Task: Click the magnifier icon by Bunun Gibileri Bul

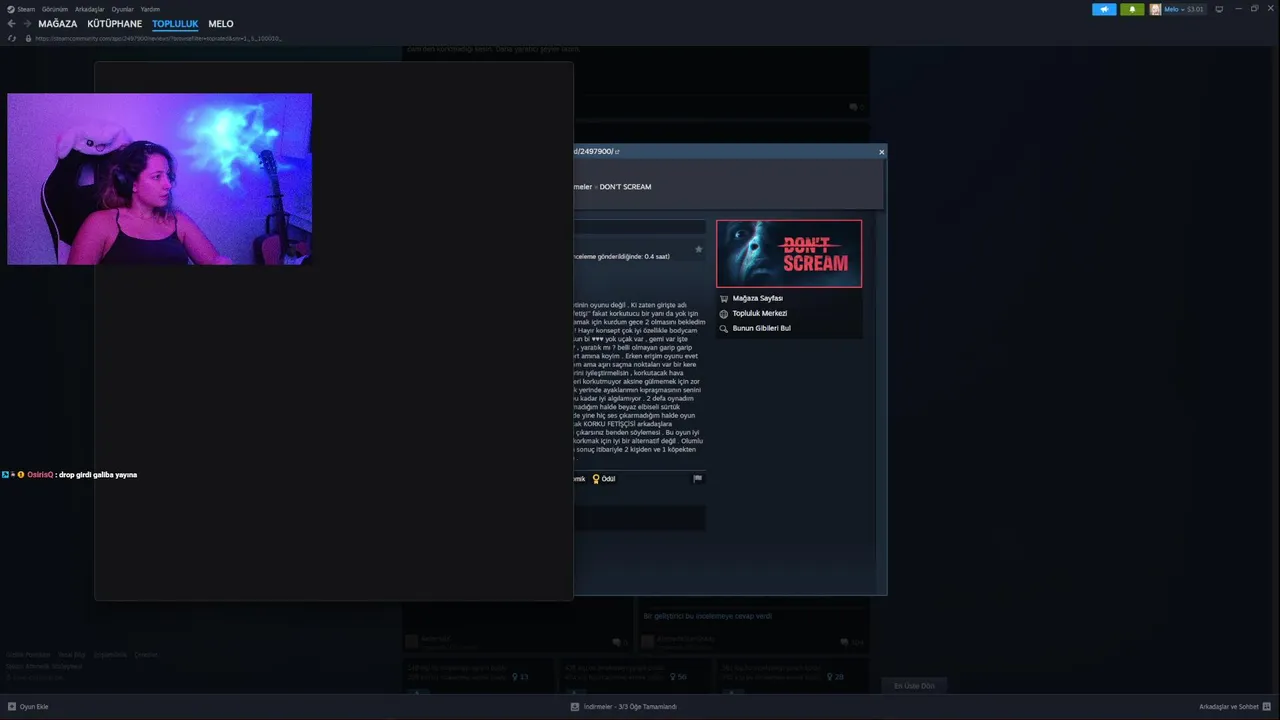Action: (724, 328)
